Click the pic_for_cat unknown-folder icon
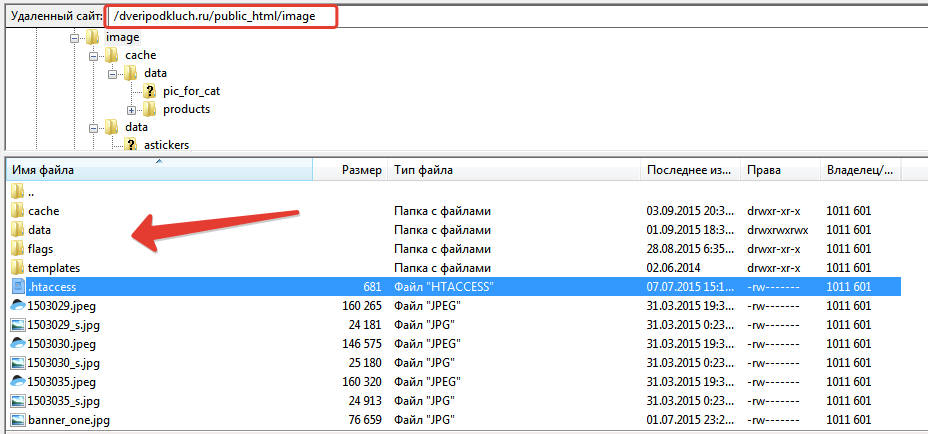 (x=149, y=91)
